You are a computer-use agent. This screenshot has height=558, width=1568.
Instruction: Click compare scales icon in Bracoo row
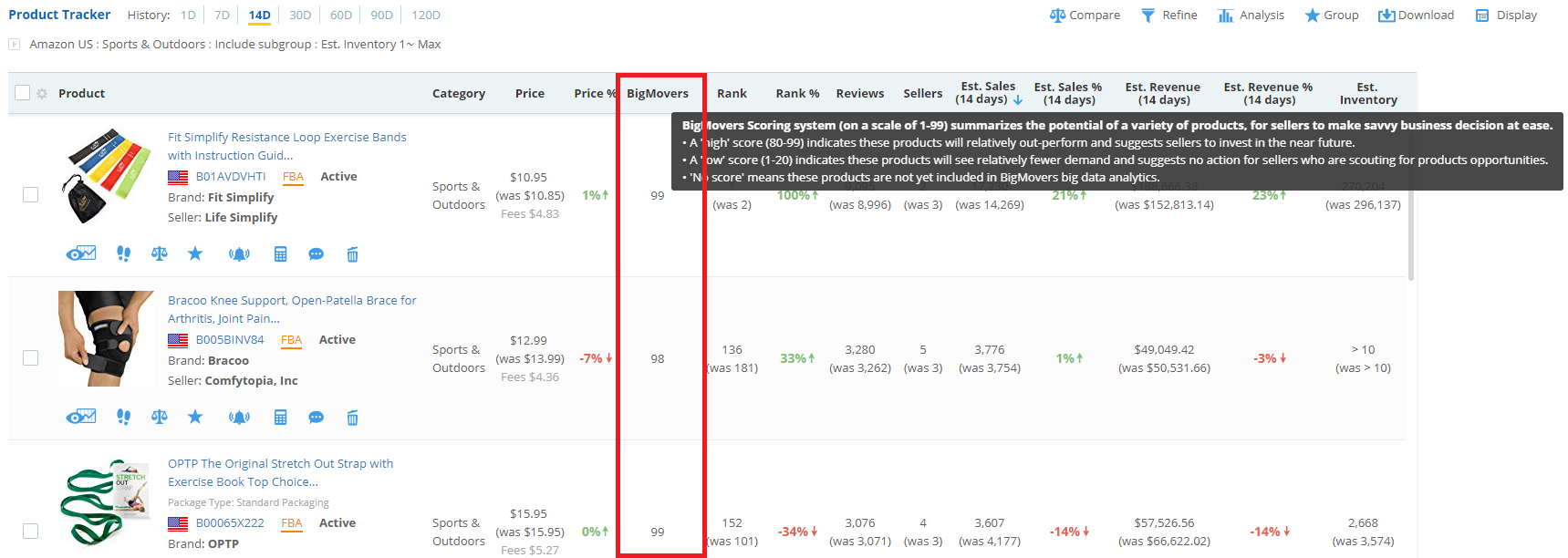(160, 417)
